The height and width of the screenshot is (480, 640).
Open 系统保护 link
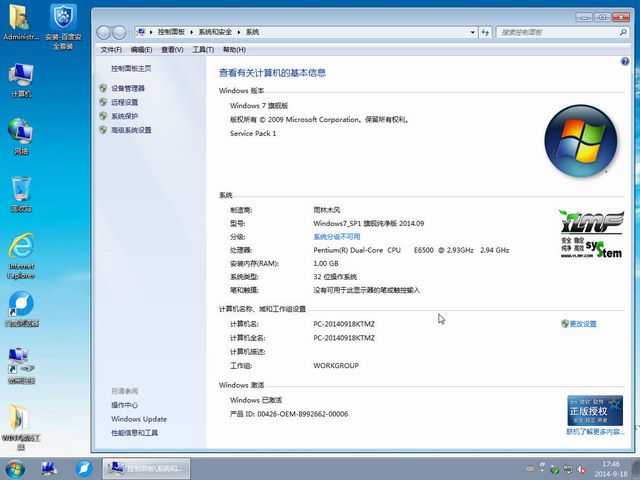[x=124, y=116]
